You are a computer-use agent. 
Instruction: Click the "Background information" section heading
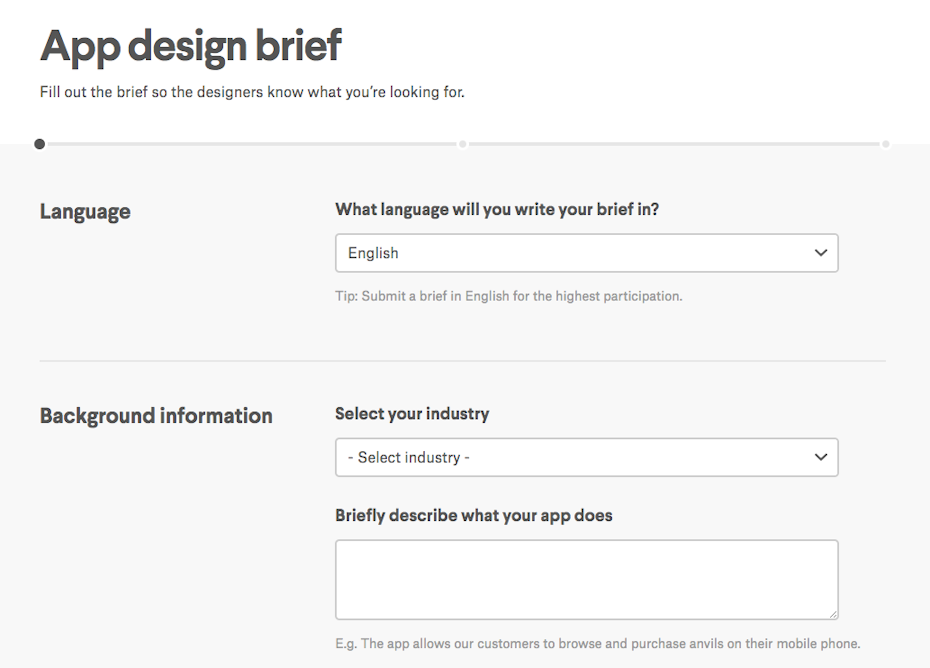156,415
